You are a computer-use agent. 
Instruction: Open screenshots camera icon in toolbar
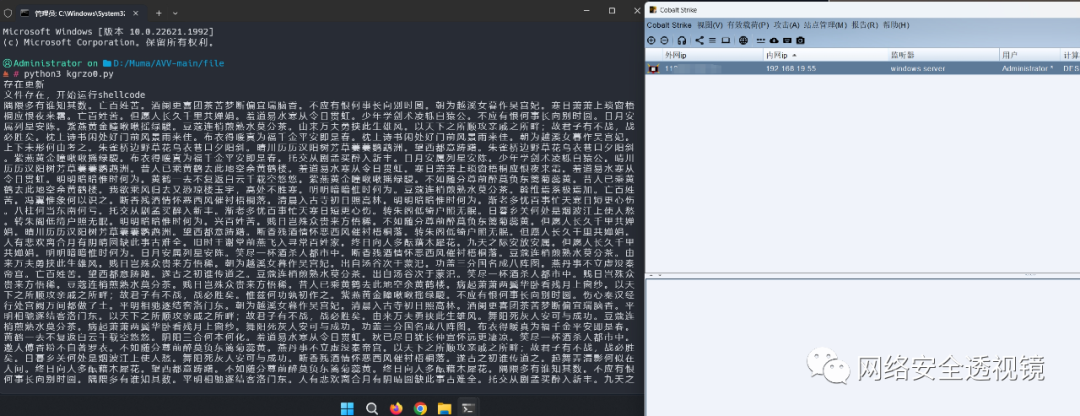800,41
